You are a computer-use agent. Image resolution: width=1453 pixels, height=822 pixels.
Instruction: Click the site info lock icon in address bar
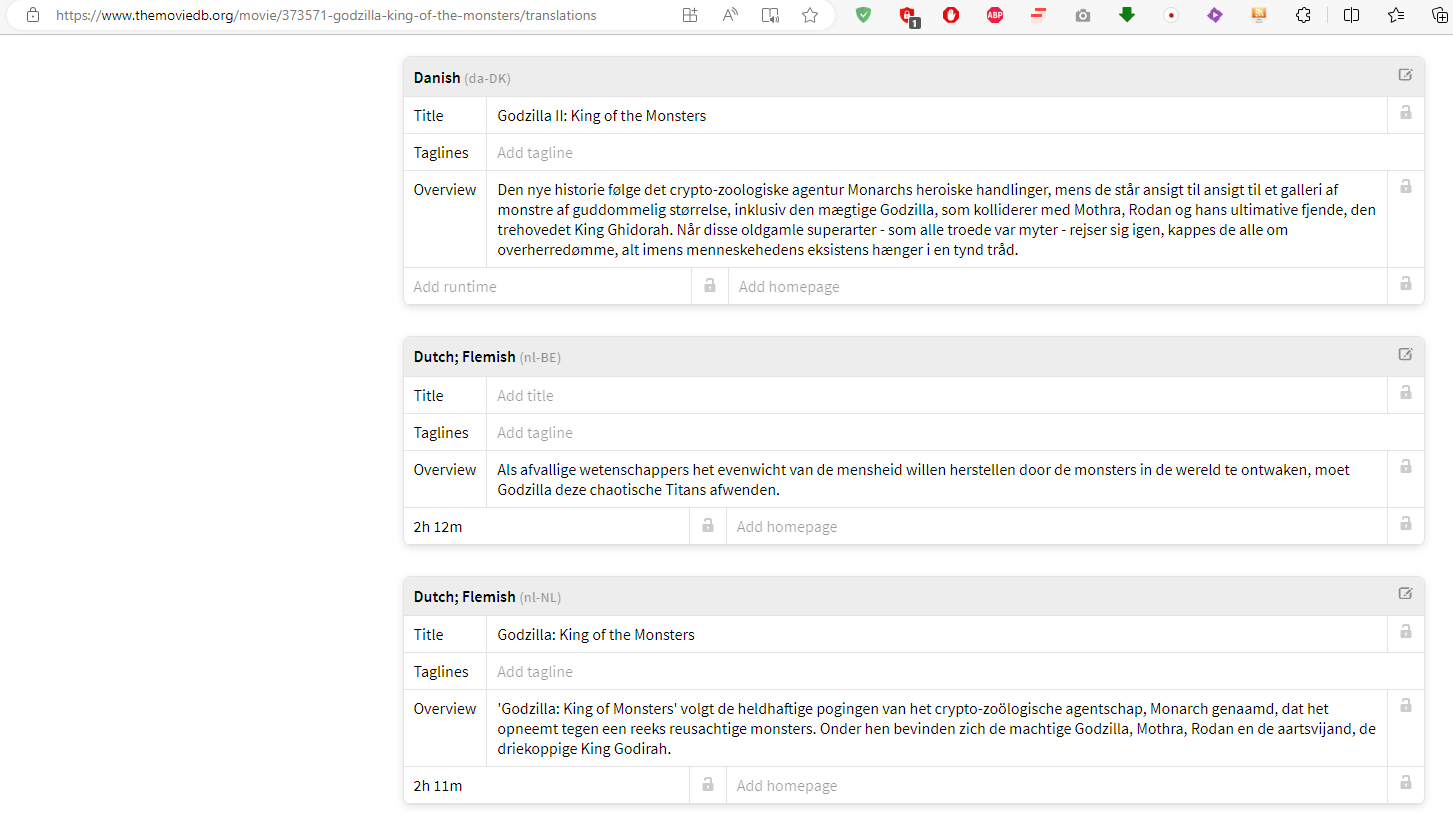point(33,15)
